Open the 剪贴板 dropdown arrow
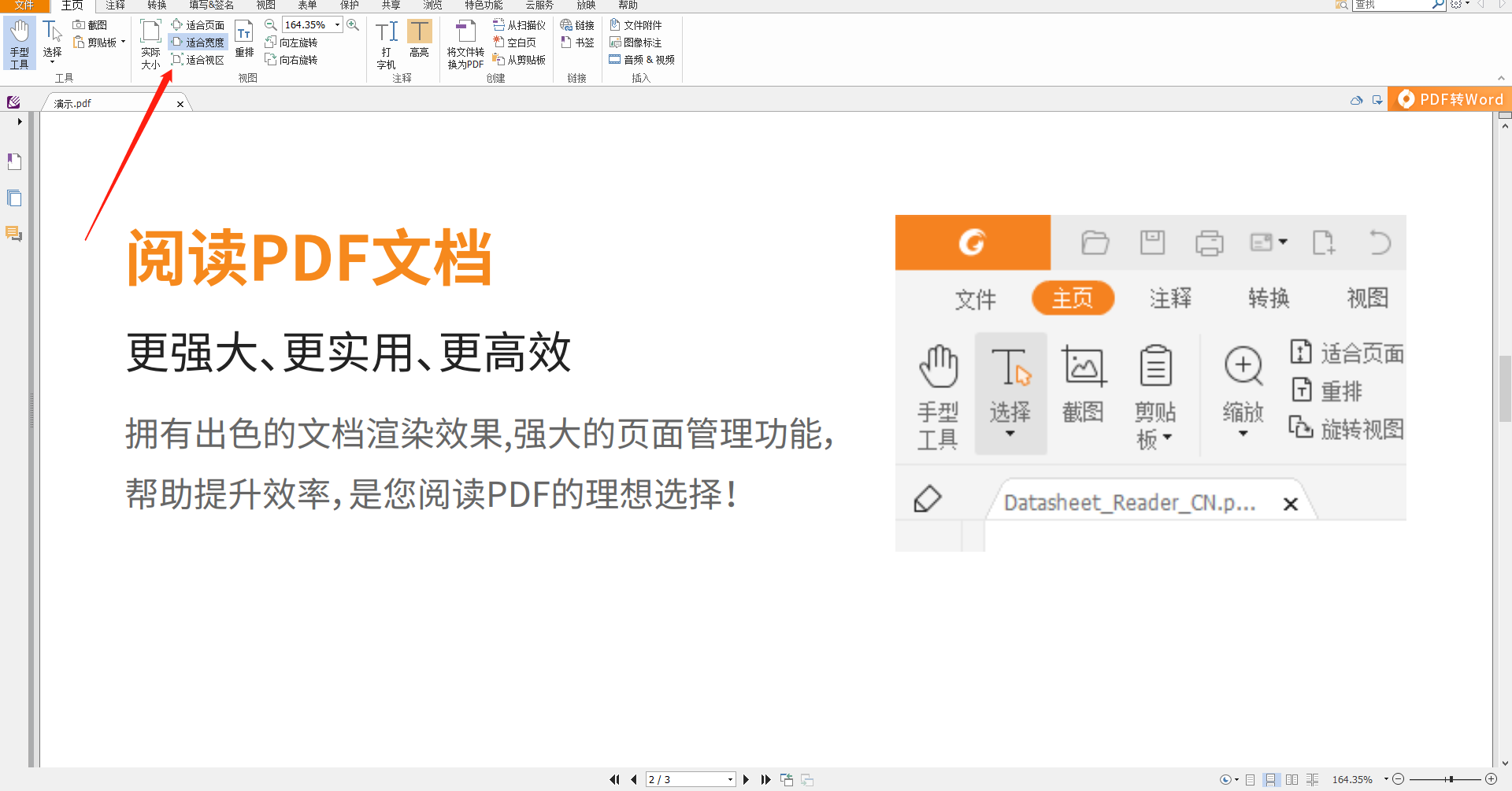 (123, 42)
